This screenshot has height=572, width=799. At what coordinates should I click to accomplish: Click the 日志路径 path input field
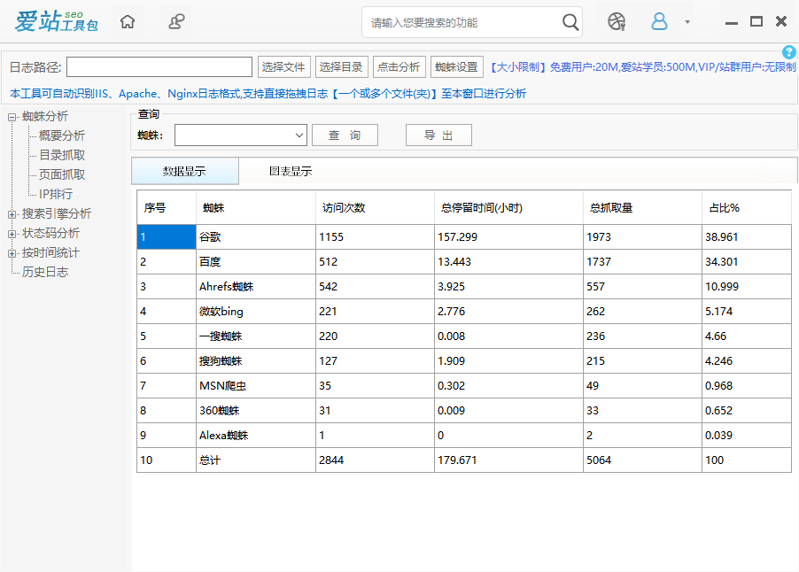point(159,67)
